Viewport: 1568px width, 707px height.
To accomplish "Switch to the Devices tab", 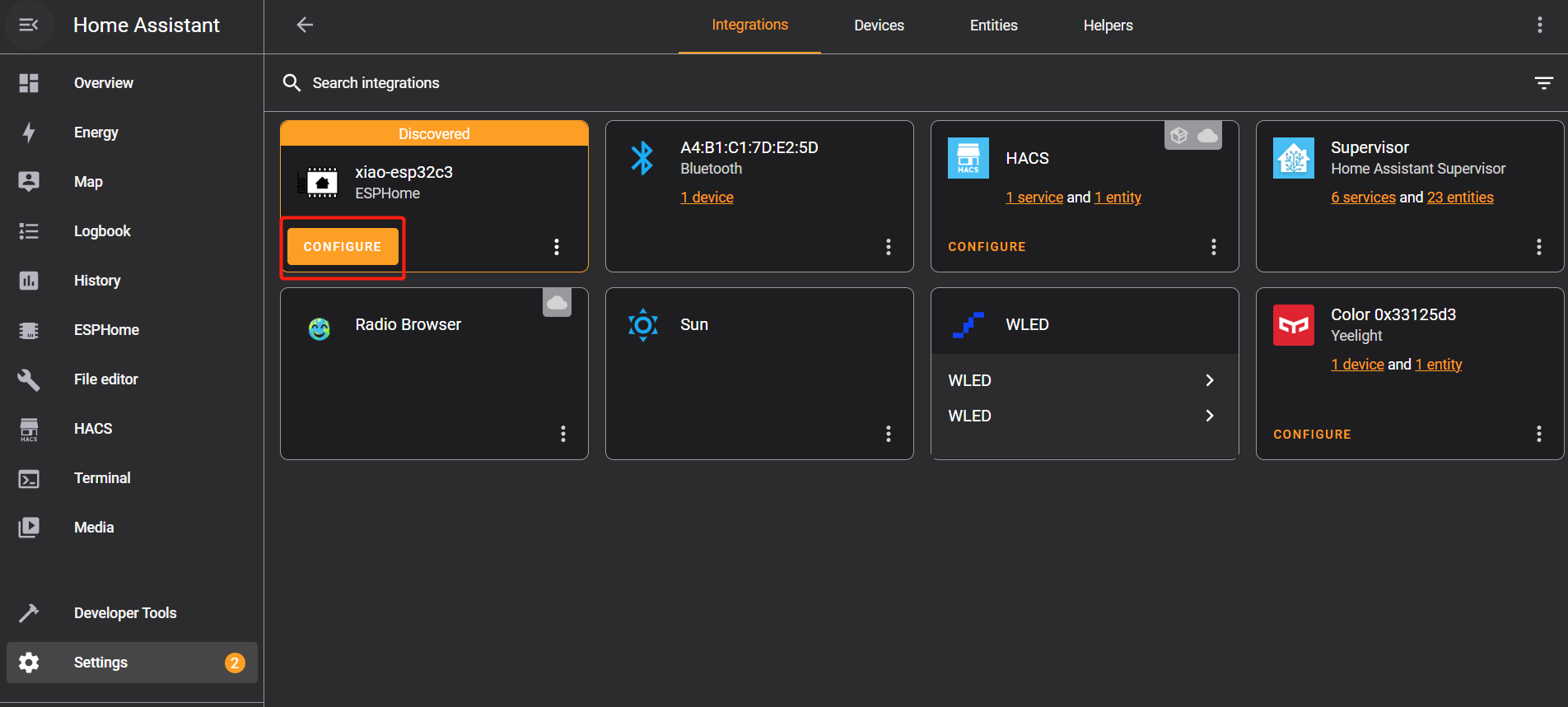I will click(x=879, y=26).
